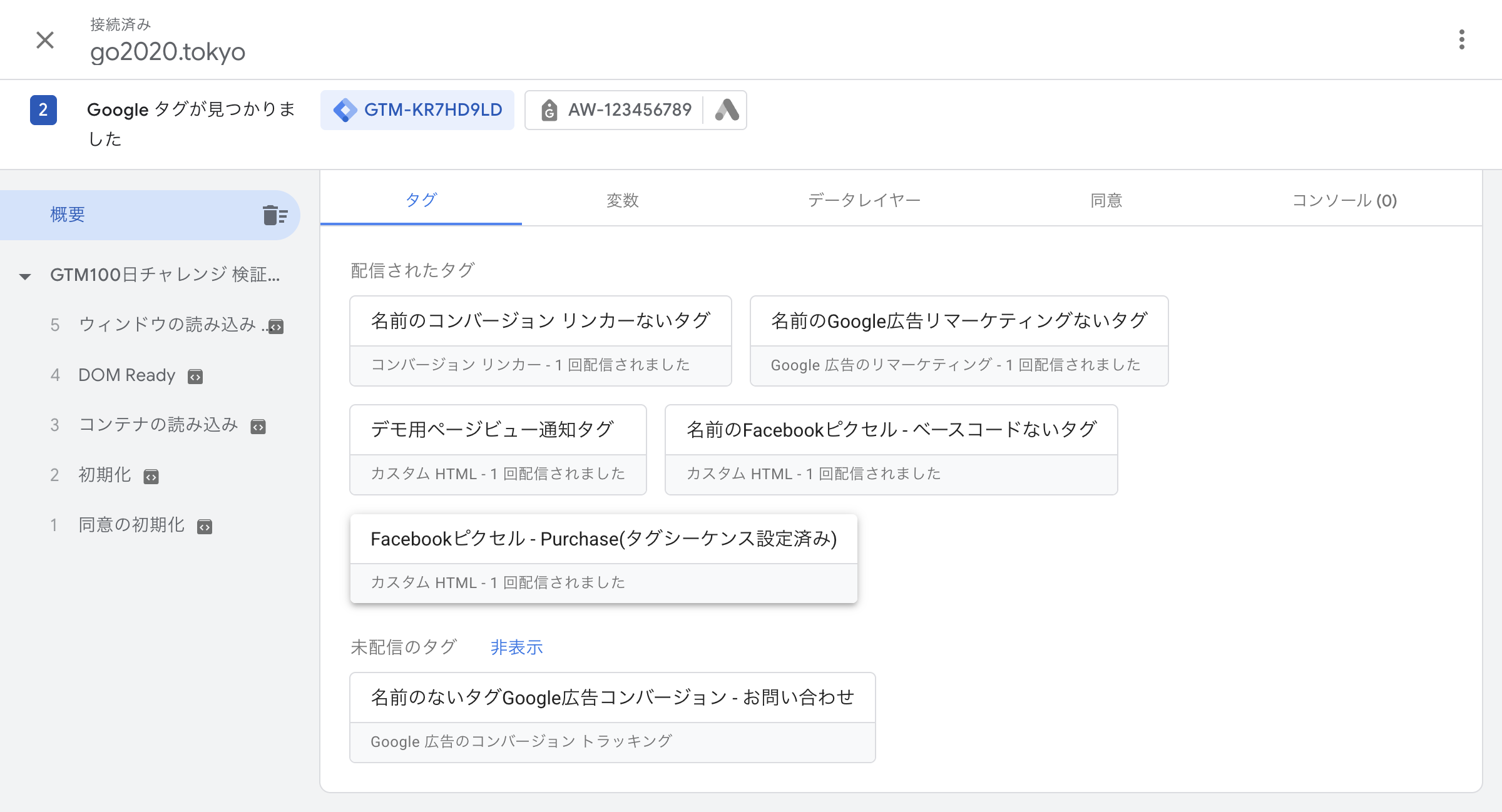Select event 5 ウィンドウの読み込み
Image resolution: width=1502 pixels, height=812 pixels.
point(166,325)
